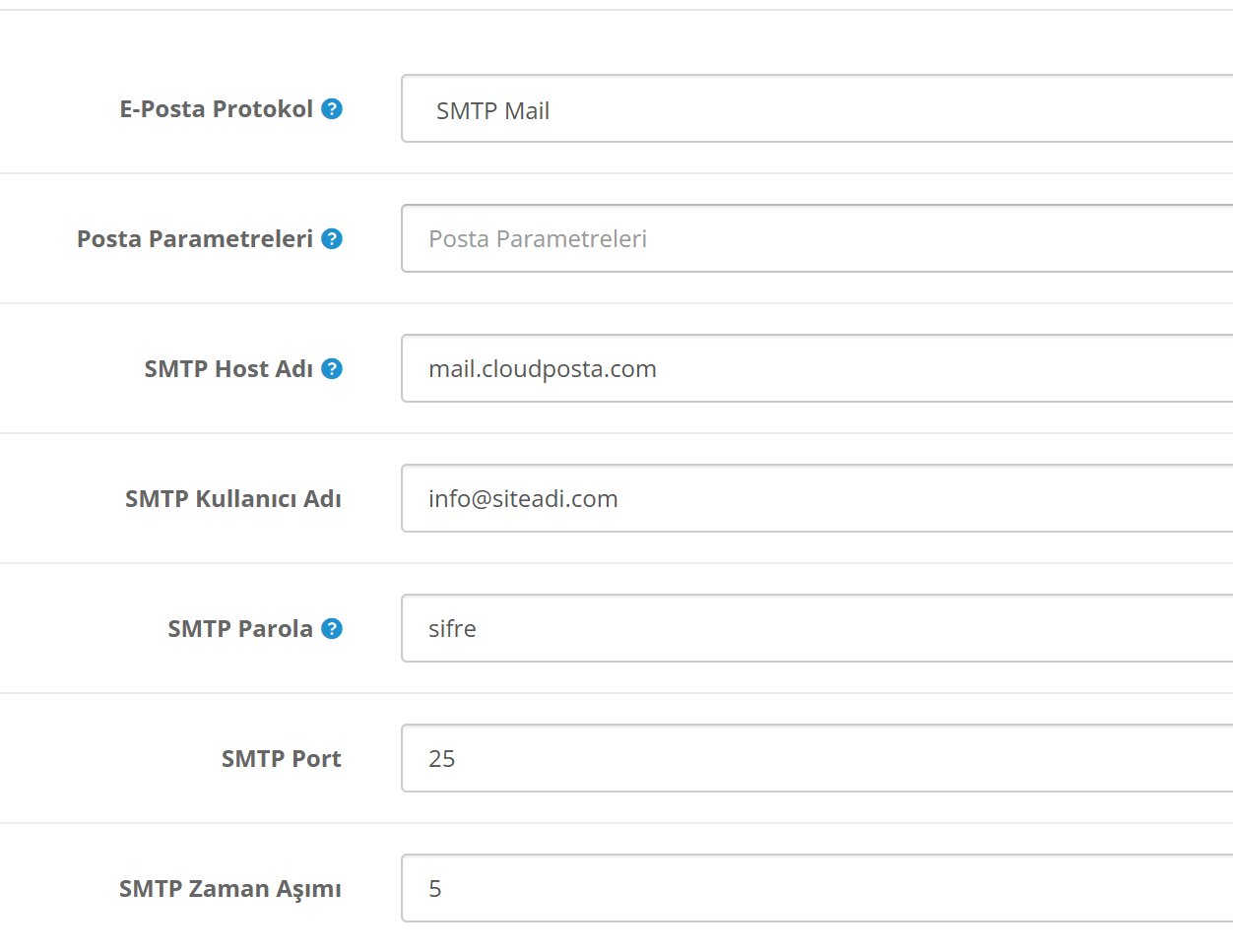Click the SMTP Kullanıcı Adı label
The width and height of the screenshot is (1233, 952).
[x=232, y=498]
